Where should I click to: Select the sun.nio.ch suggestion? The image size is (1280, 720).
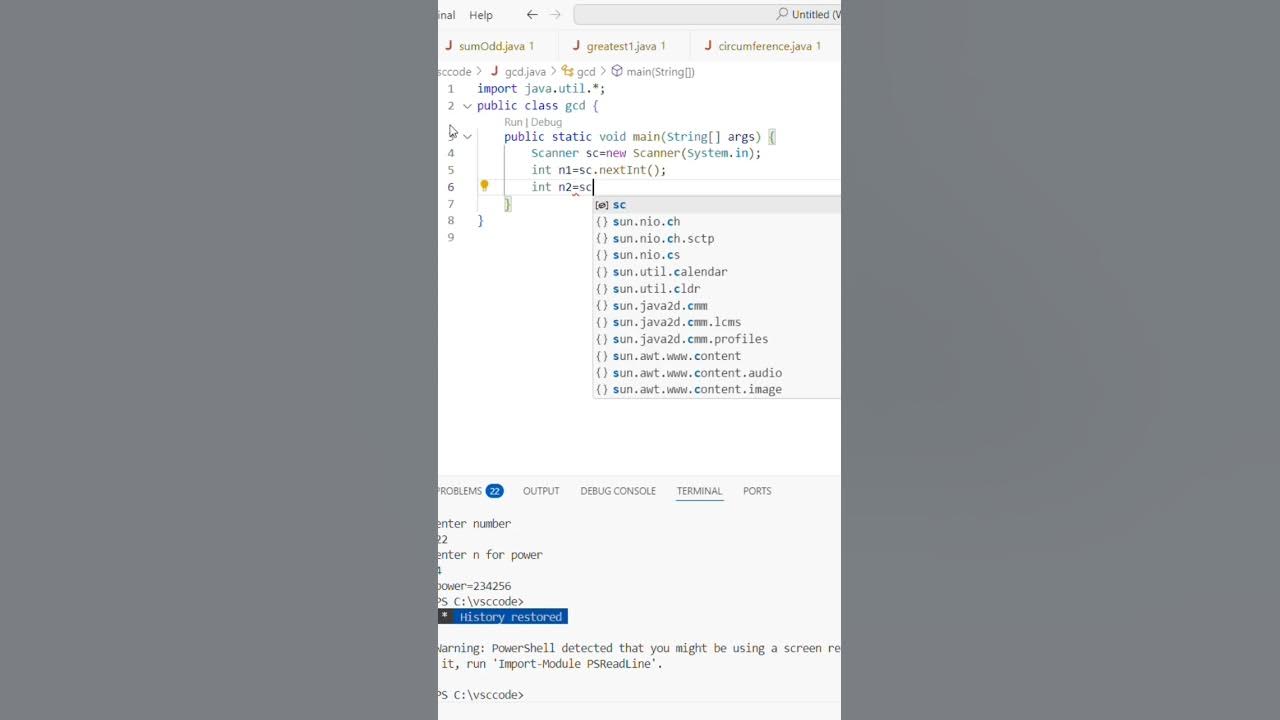[x=717, y=221]
